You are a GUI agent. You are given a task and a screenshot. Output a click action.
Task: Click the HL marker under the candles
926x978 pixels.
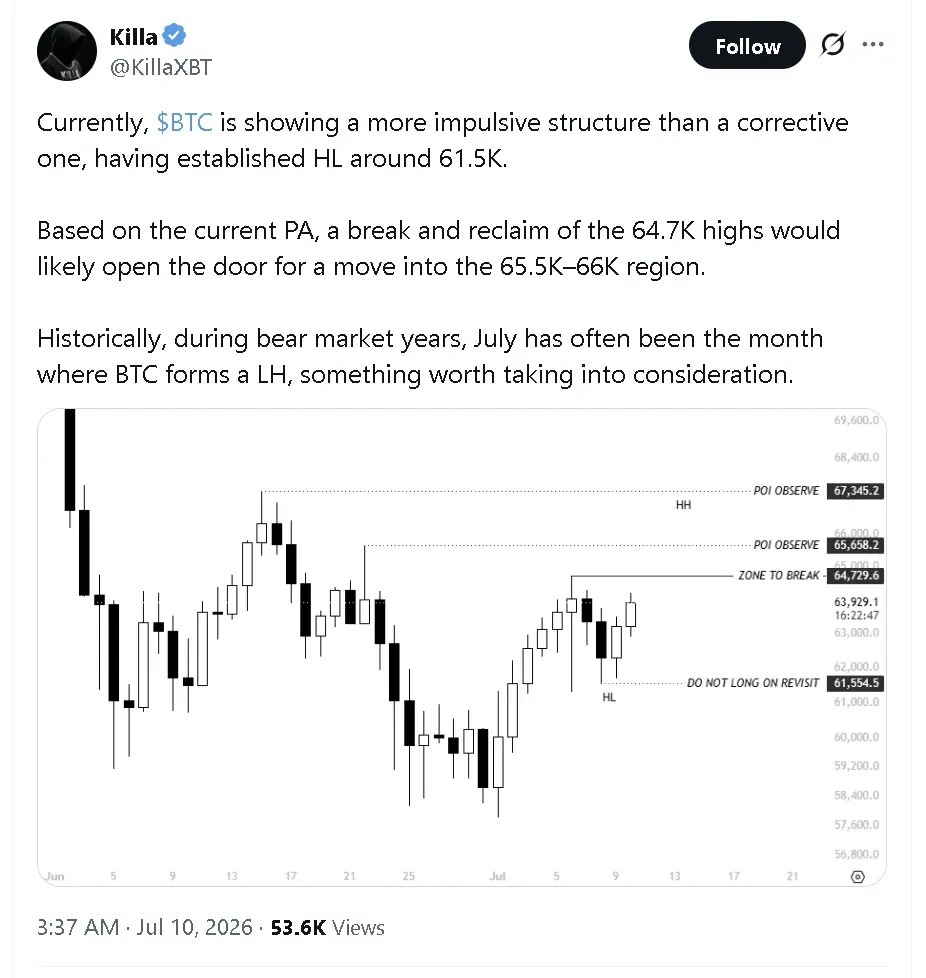609,697
